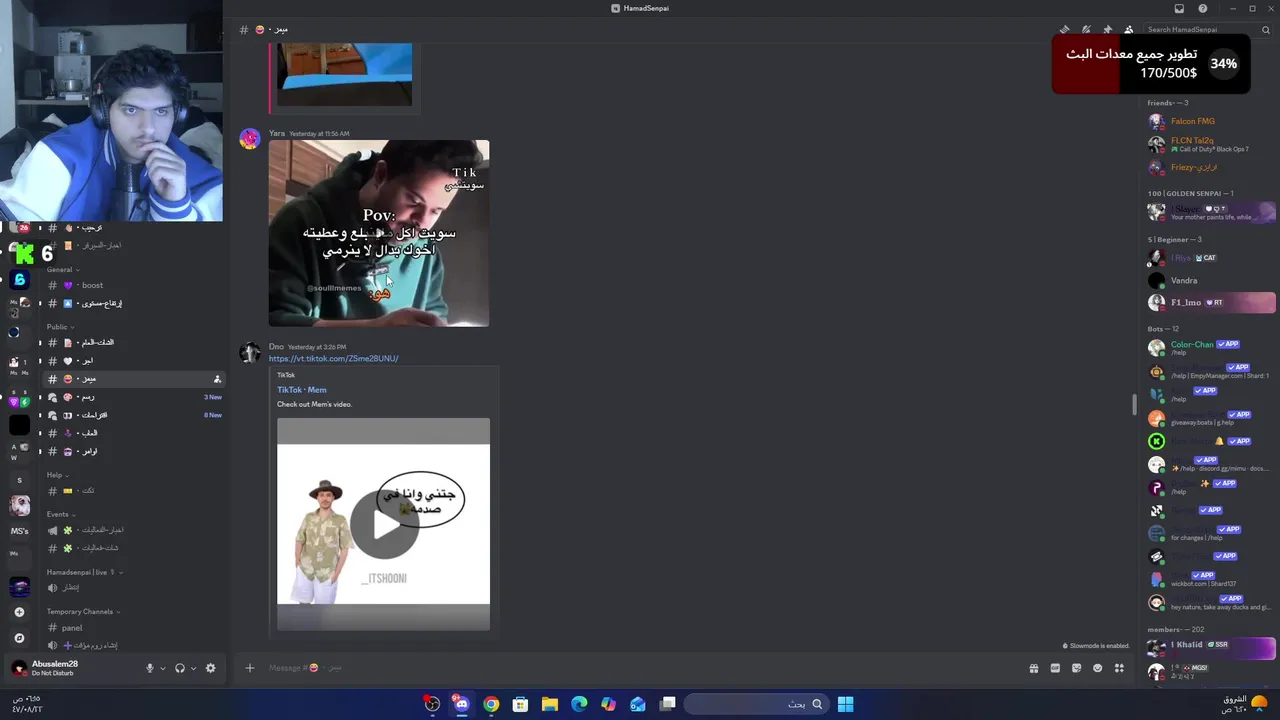Click Add a Server plus icon
This screenshot has height=720, width=1280.
19,612
